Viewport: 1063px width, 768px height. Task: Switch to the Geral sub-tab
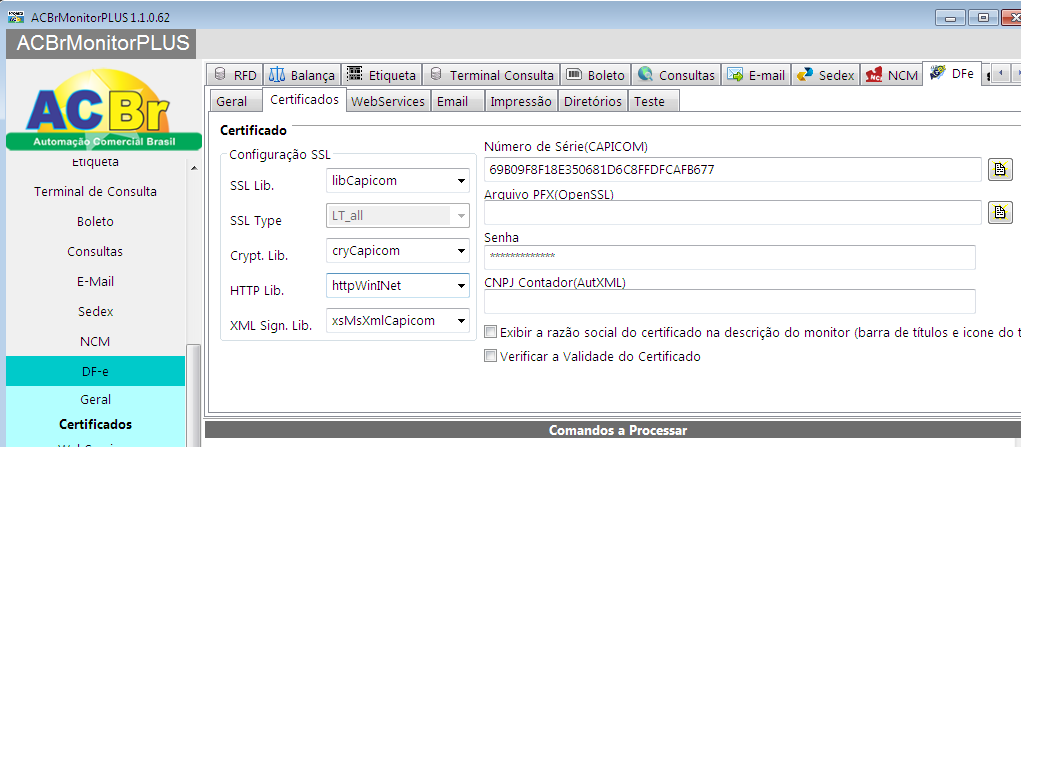(235, 101)
